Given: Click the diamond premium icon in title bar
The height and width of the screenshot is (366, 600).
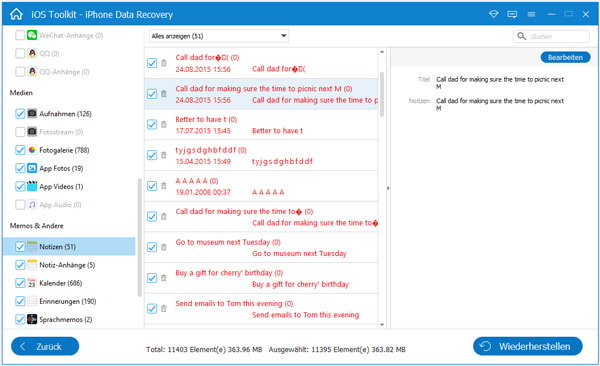Looking at the screenshot, I should pyautogui.click(x=494, y=14).
